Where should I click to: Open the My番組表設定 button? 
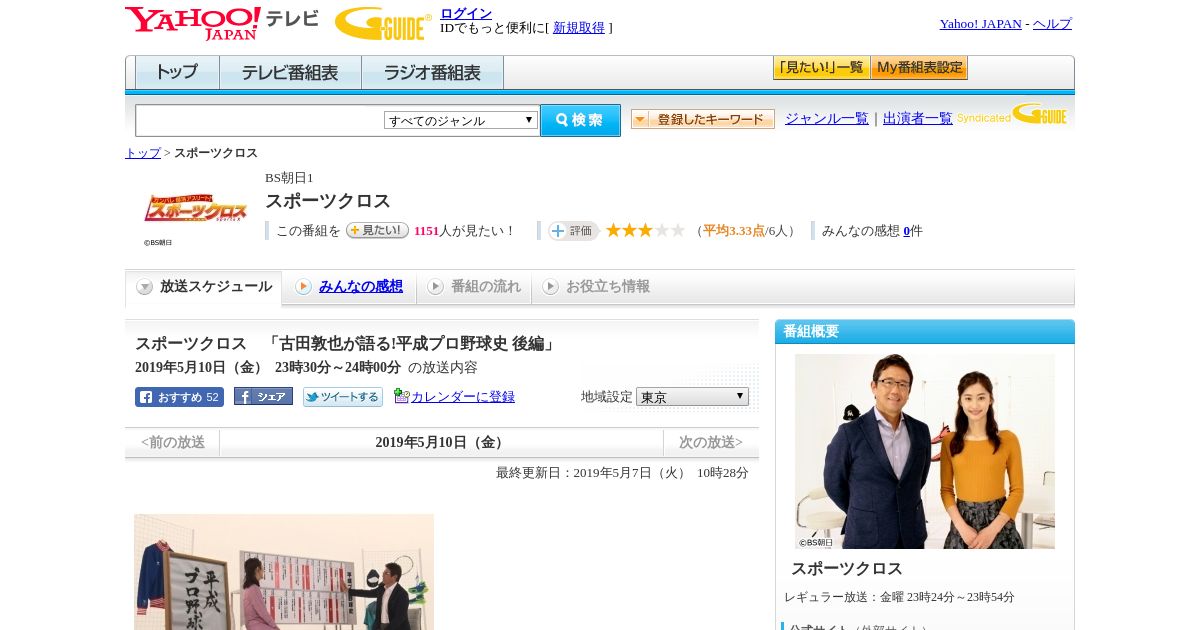pyautogui.click(x=919, y=68)
